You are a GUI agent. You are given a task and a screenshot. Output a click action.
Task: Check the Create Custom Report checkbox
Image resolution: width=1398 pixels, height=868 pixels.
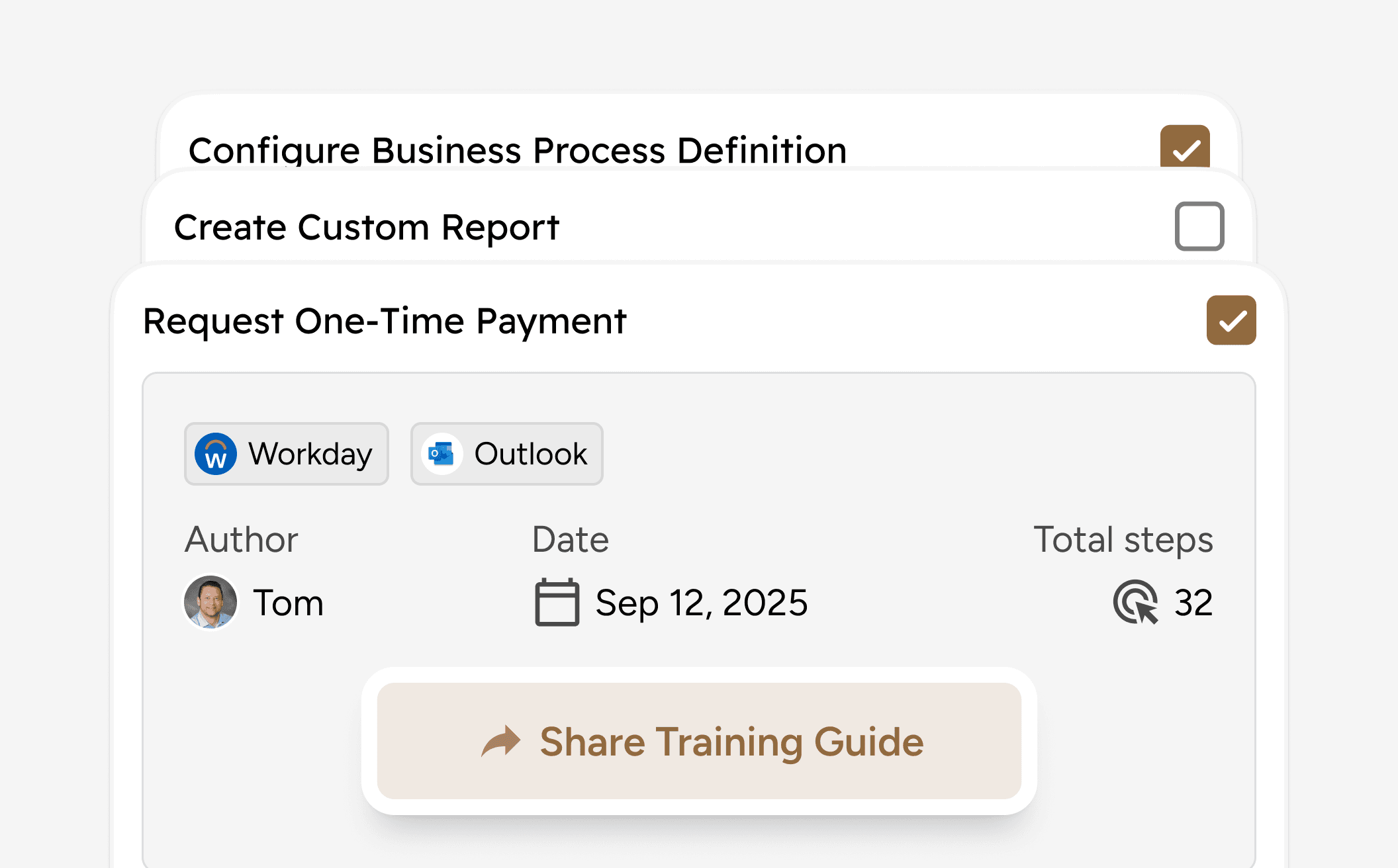click(x=1199, y=226)
